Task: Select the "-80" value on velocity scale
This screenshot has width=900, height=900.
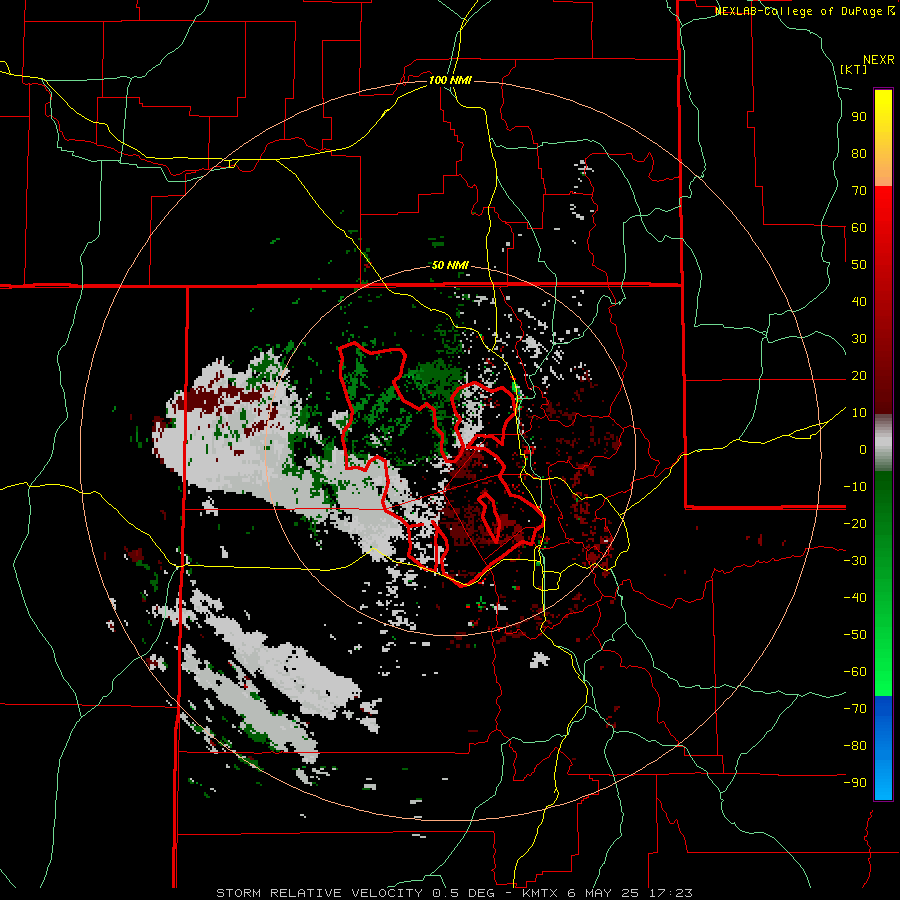Action: tap(855, 746)
